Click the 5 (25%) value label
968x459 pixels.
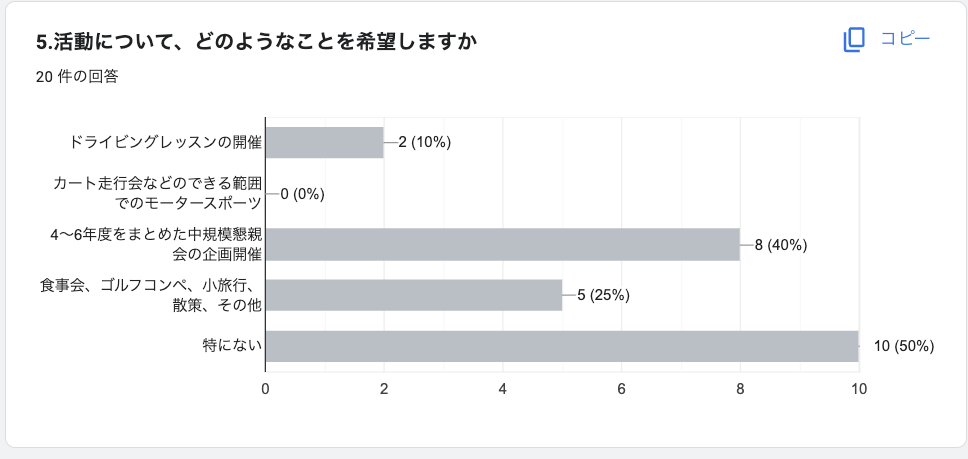603,295
